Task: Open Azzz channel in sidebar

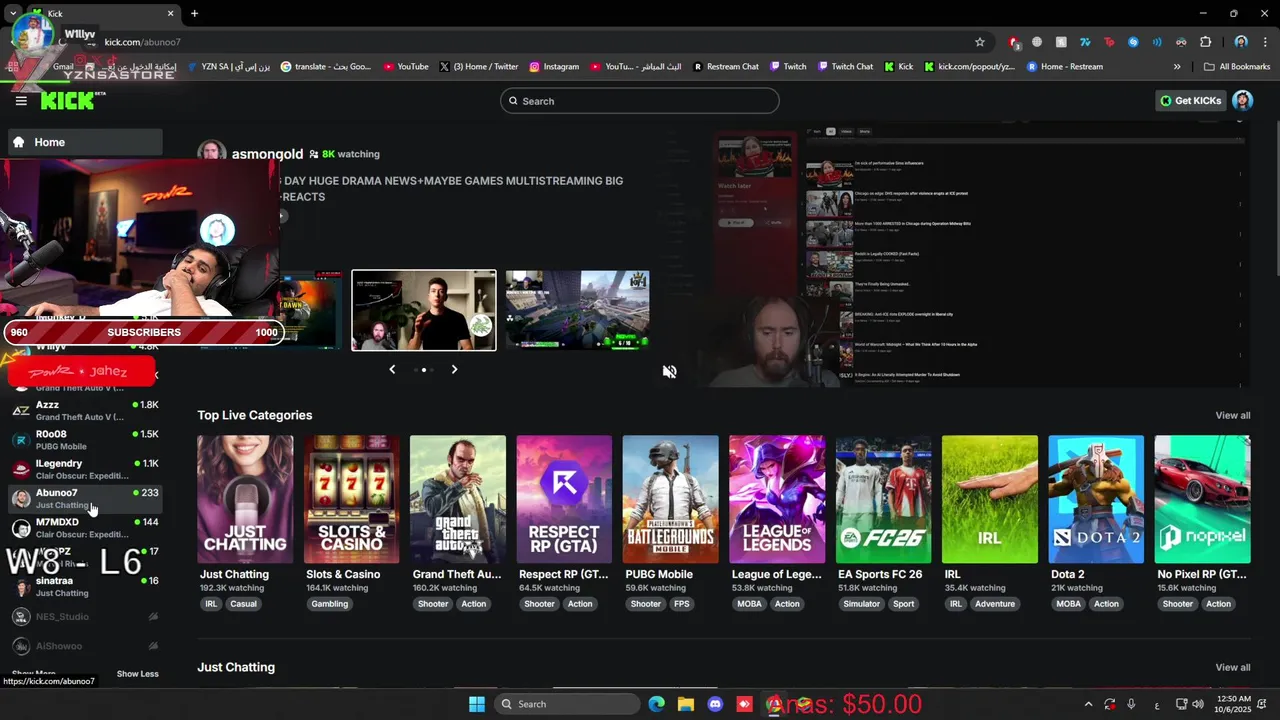Action: point(84,410)
